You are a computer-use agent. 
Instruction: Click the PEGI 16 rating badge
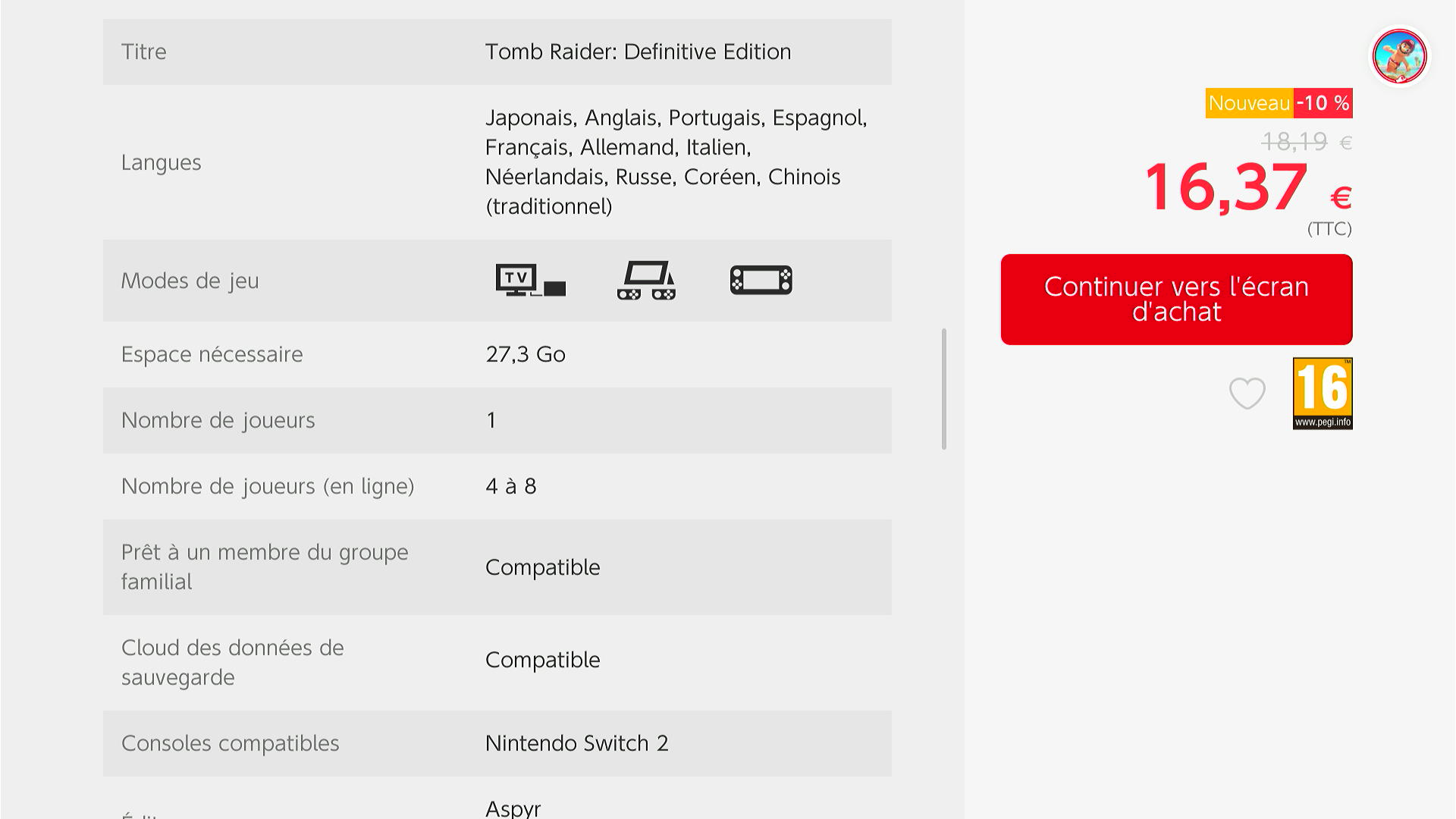(1322, 394)
